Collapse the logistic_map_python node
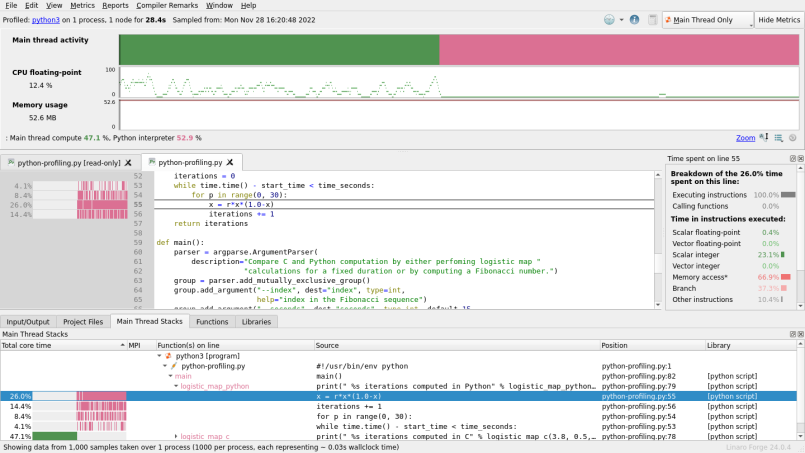This screenshot has width=805, height=453. (176, 386)
